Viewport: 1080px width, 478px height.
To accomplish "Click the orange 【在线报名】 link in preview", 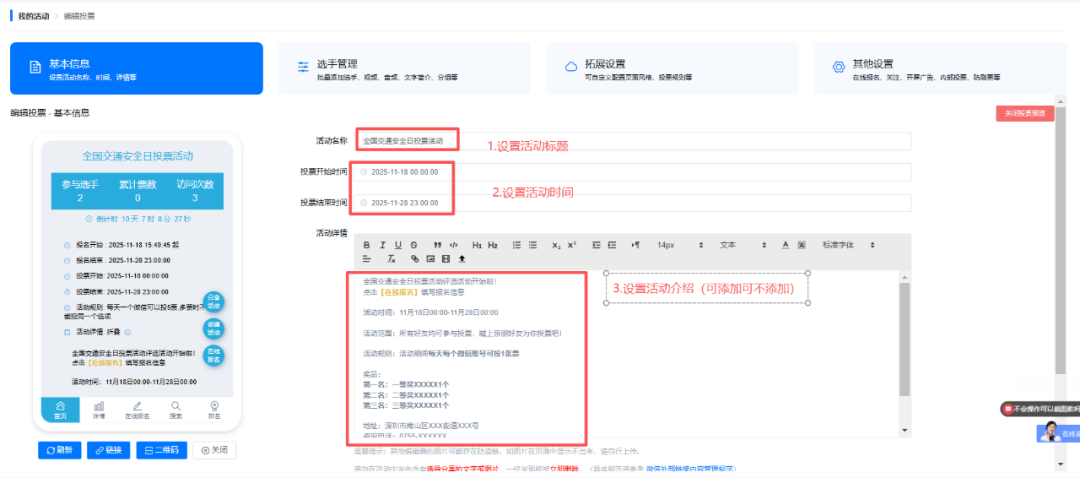I will (x=106, y=362).
